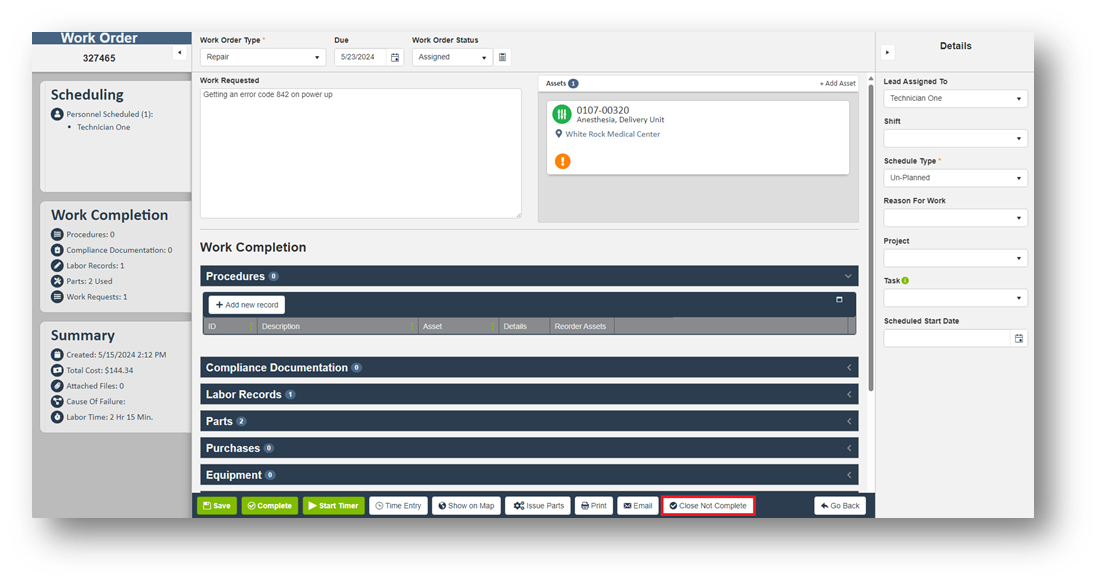1099x583 pixels.
Task: Open the Work Order Type dropdown
Action: [262, 58]
